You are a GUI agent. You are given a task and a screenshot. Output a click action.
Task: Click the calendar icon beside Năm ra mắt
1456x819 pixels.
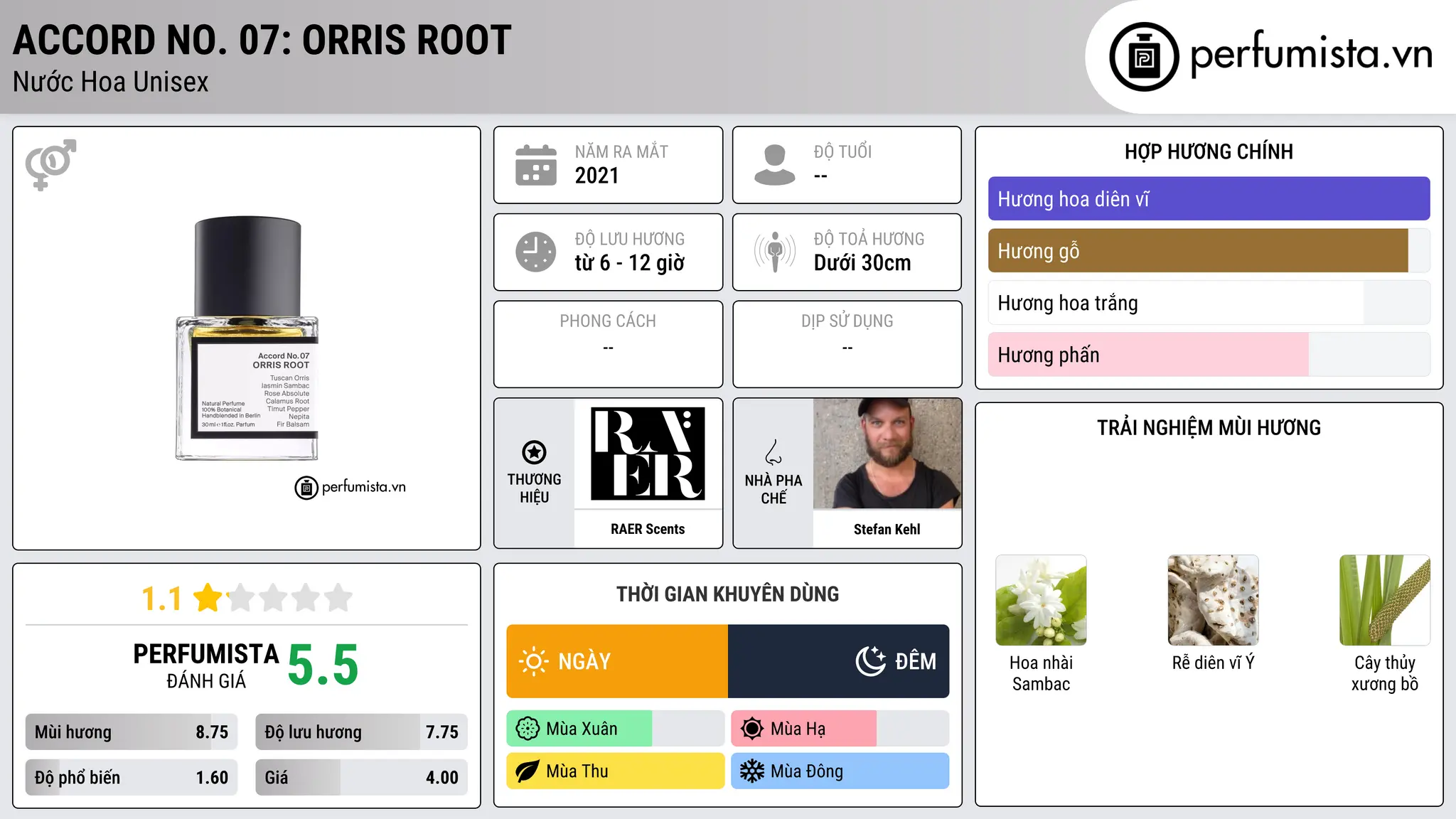(x=536, y=165)
